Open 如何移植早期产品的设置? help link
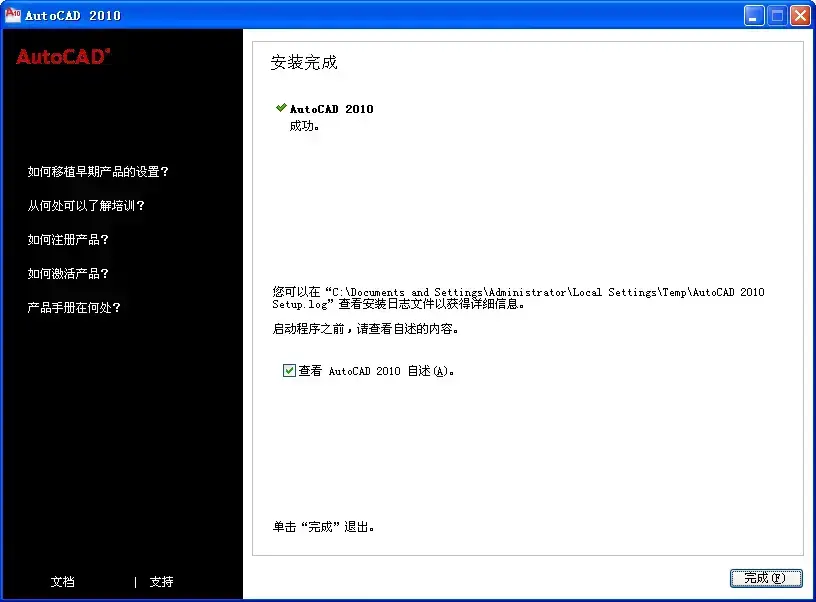 click(98, 172)
